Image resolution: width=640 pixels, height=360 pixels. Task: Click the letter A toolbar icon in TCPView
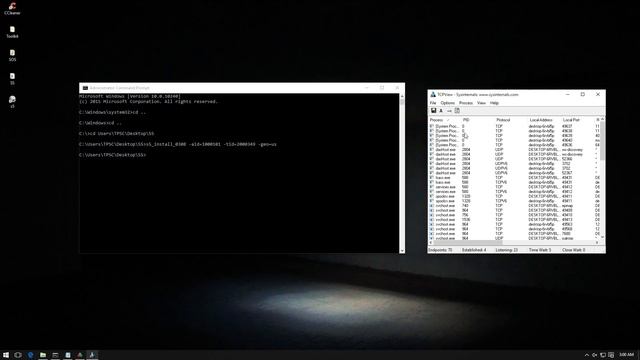(441, 111)
